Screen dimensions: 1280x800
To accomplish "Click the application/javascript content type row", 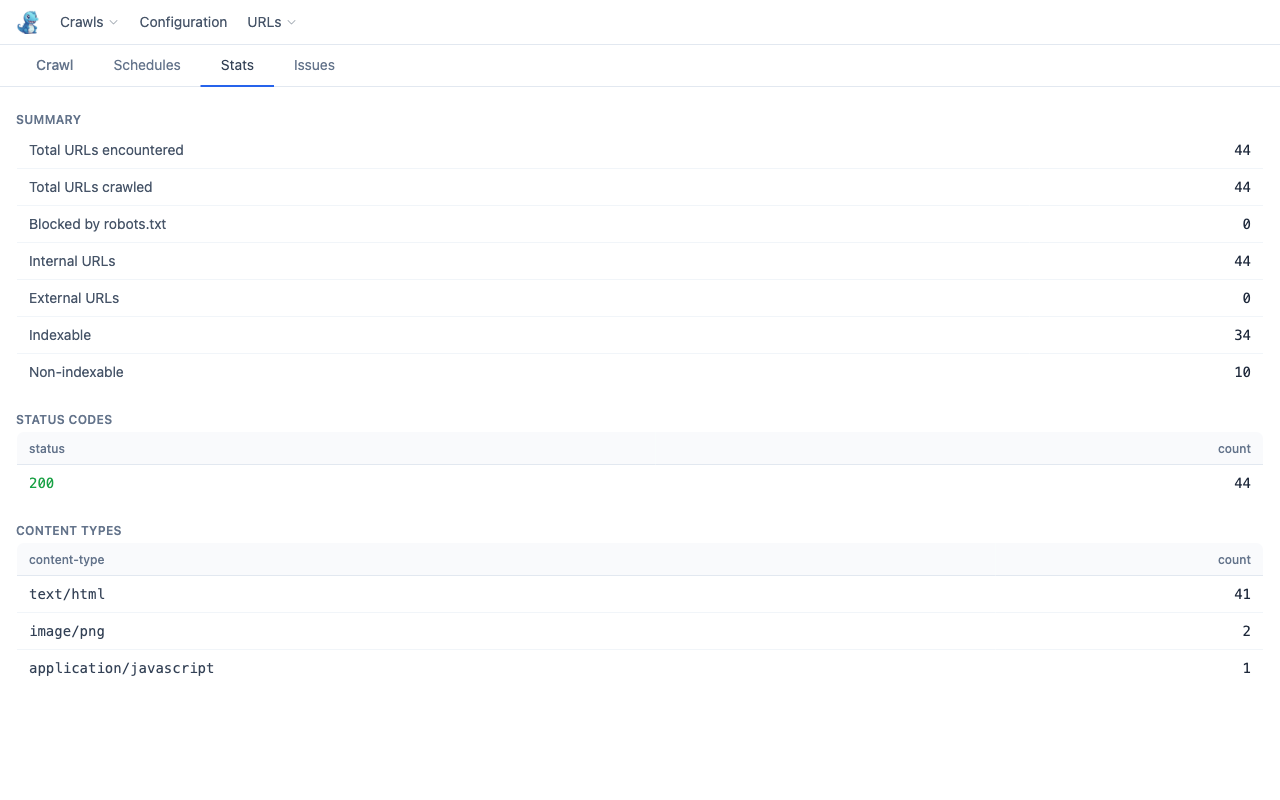I will pyautogui.click(x=640, y=668).
